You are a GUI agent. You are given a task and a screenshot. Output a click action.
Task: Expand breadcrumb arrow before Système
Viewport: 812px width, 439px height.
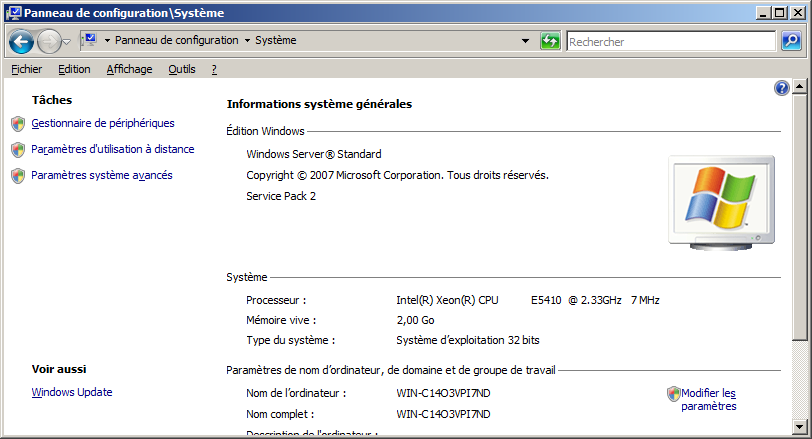click(247, 41)
